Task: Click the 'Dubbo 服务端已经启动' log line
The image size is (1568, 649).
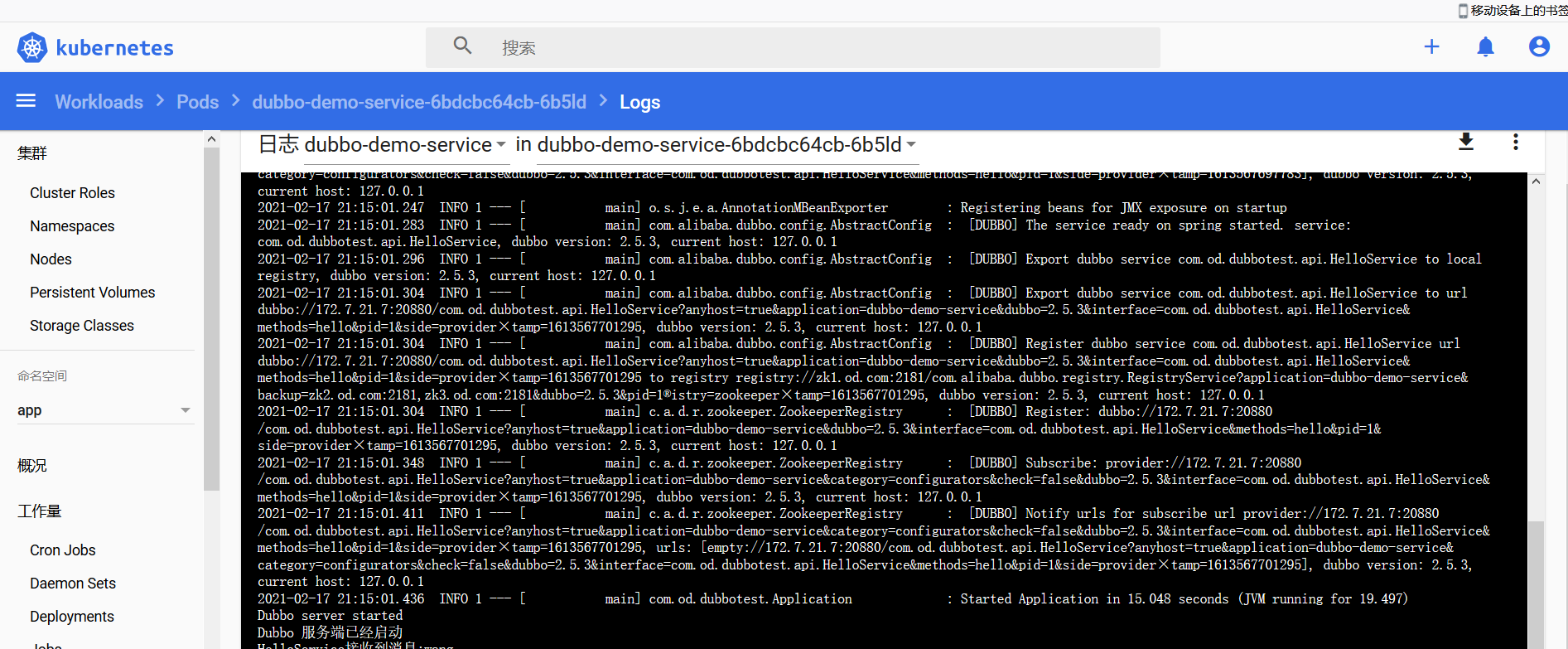Action: pos(330,632)
